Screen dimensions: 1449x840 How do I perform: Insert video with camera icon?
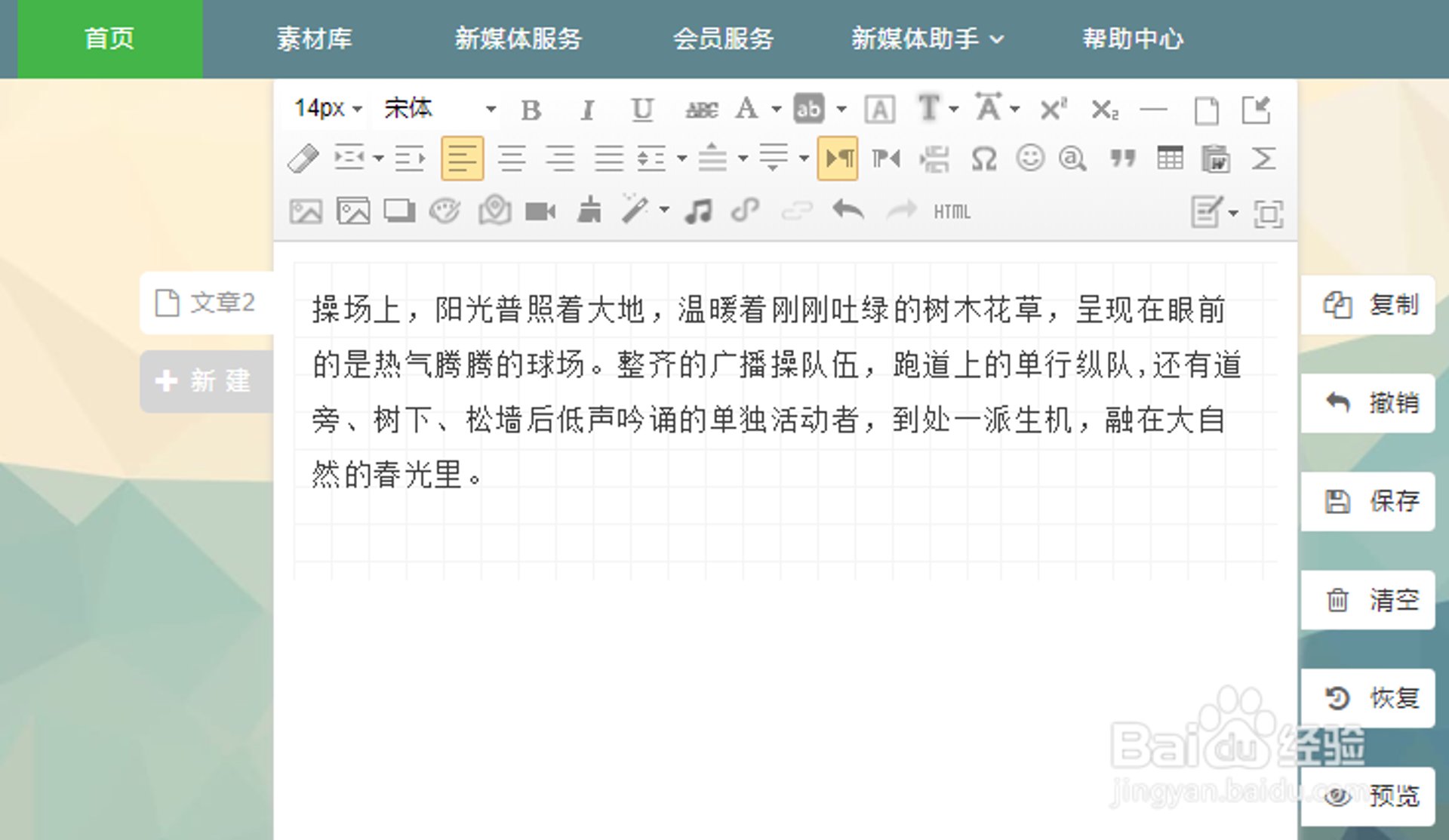pos(540,211)
